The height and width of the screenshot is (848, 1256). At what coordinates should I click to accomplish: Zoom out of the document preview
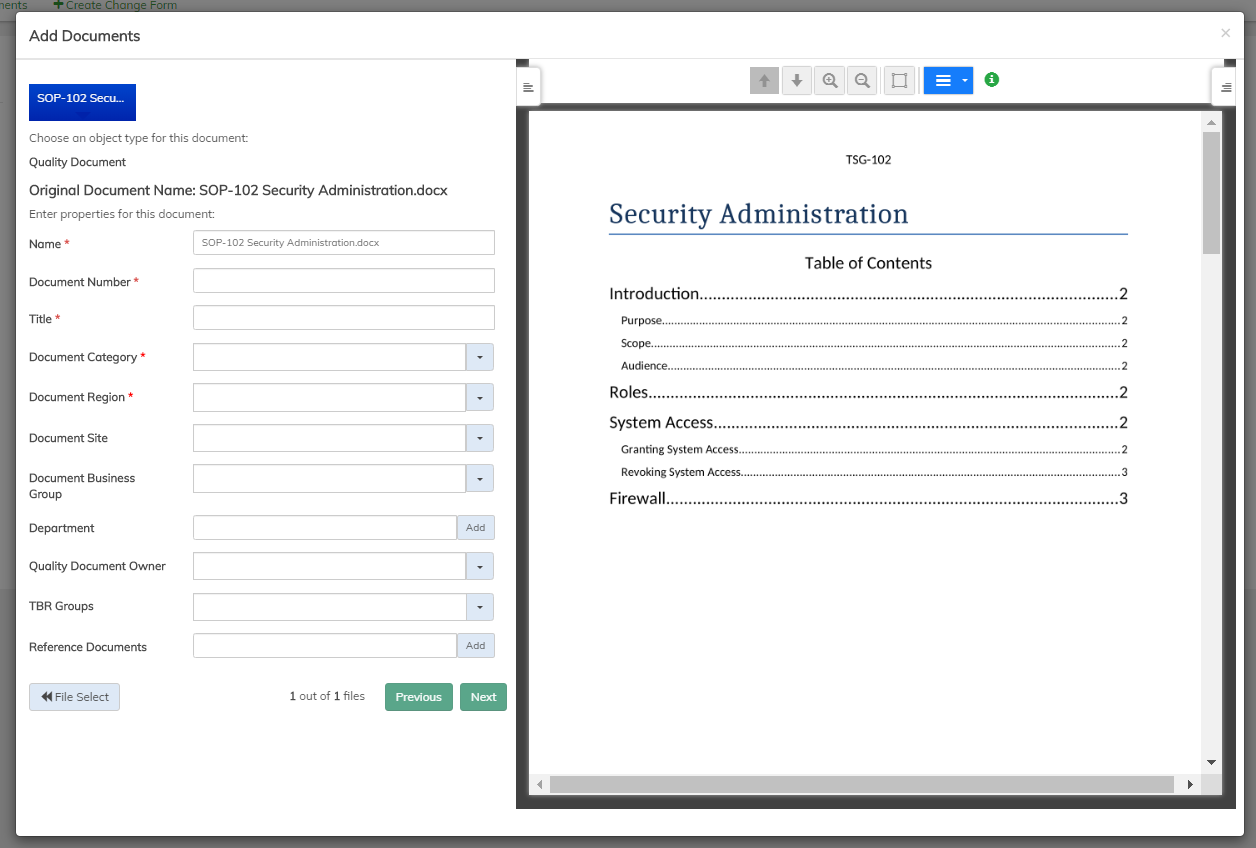[862, 81]
